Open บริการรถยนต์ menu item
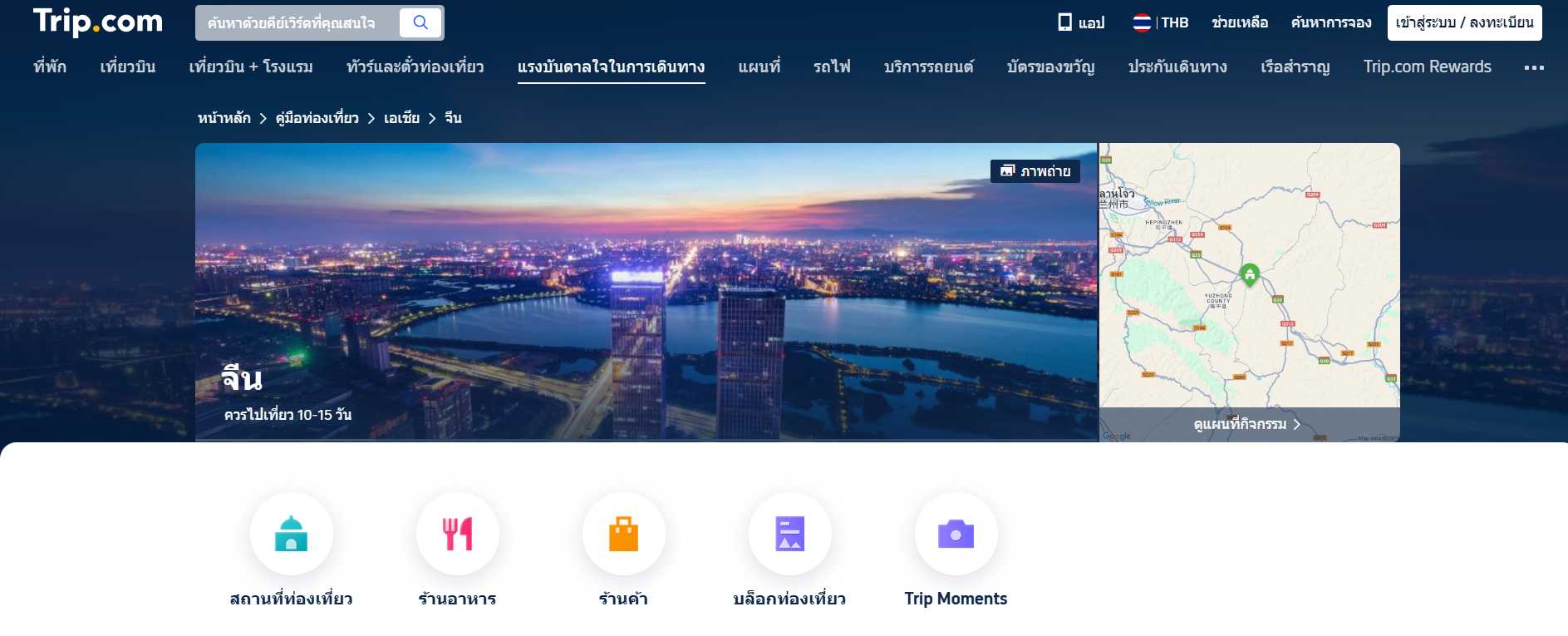1568x636 pixels. [928, 67]
